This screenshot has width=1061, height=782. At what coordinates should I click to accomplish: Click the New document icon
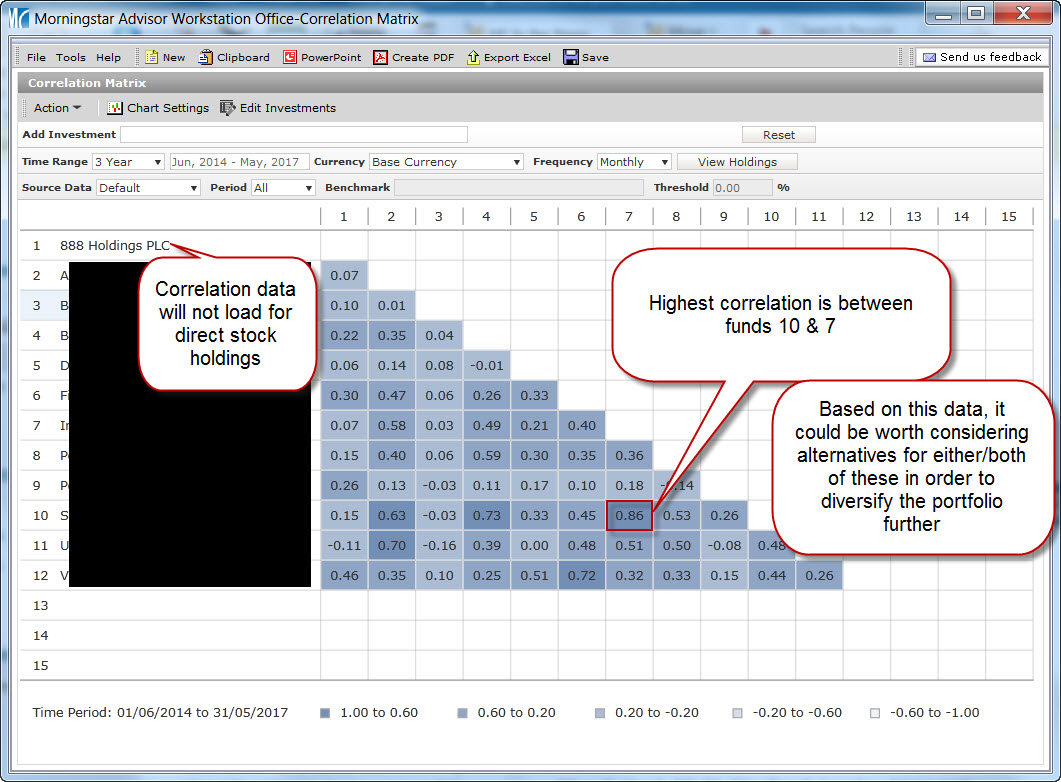(x=152, y=57)
